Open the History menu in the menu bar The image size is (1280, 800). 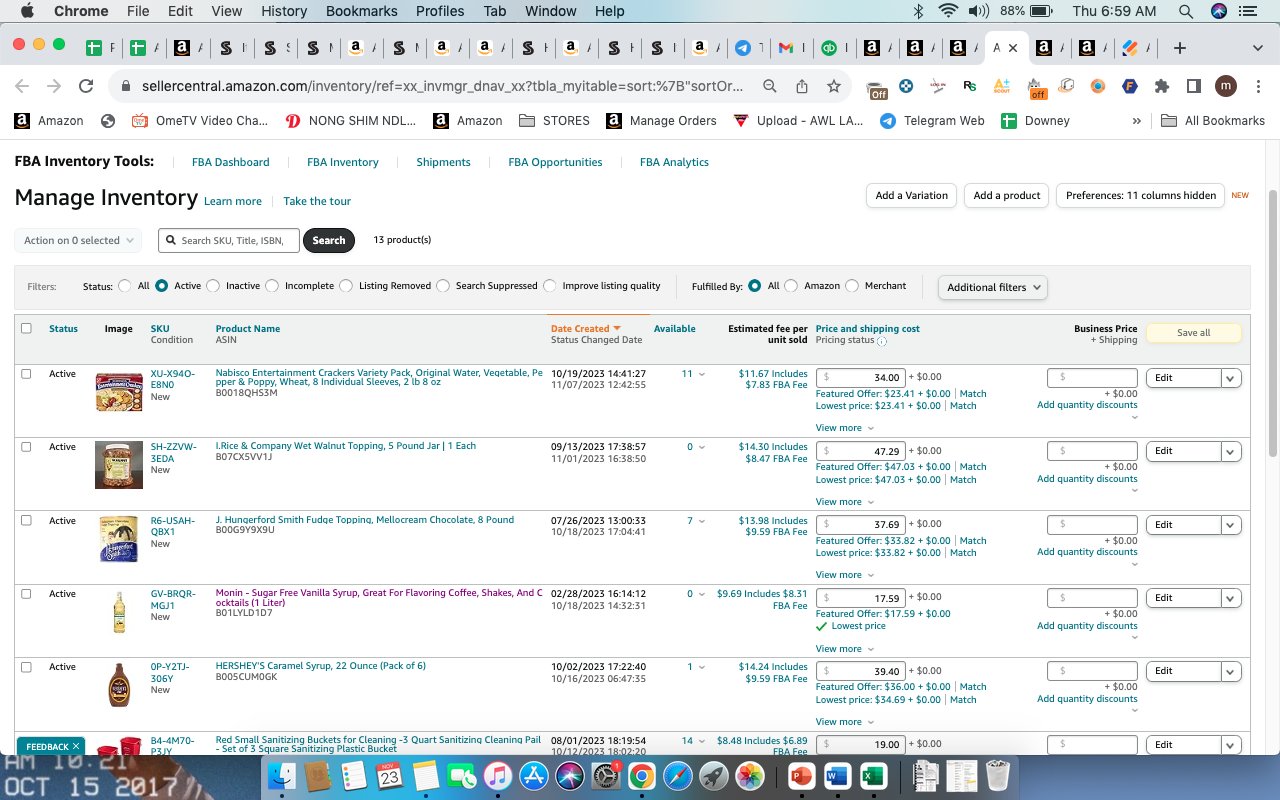(x=284, y=11)
